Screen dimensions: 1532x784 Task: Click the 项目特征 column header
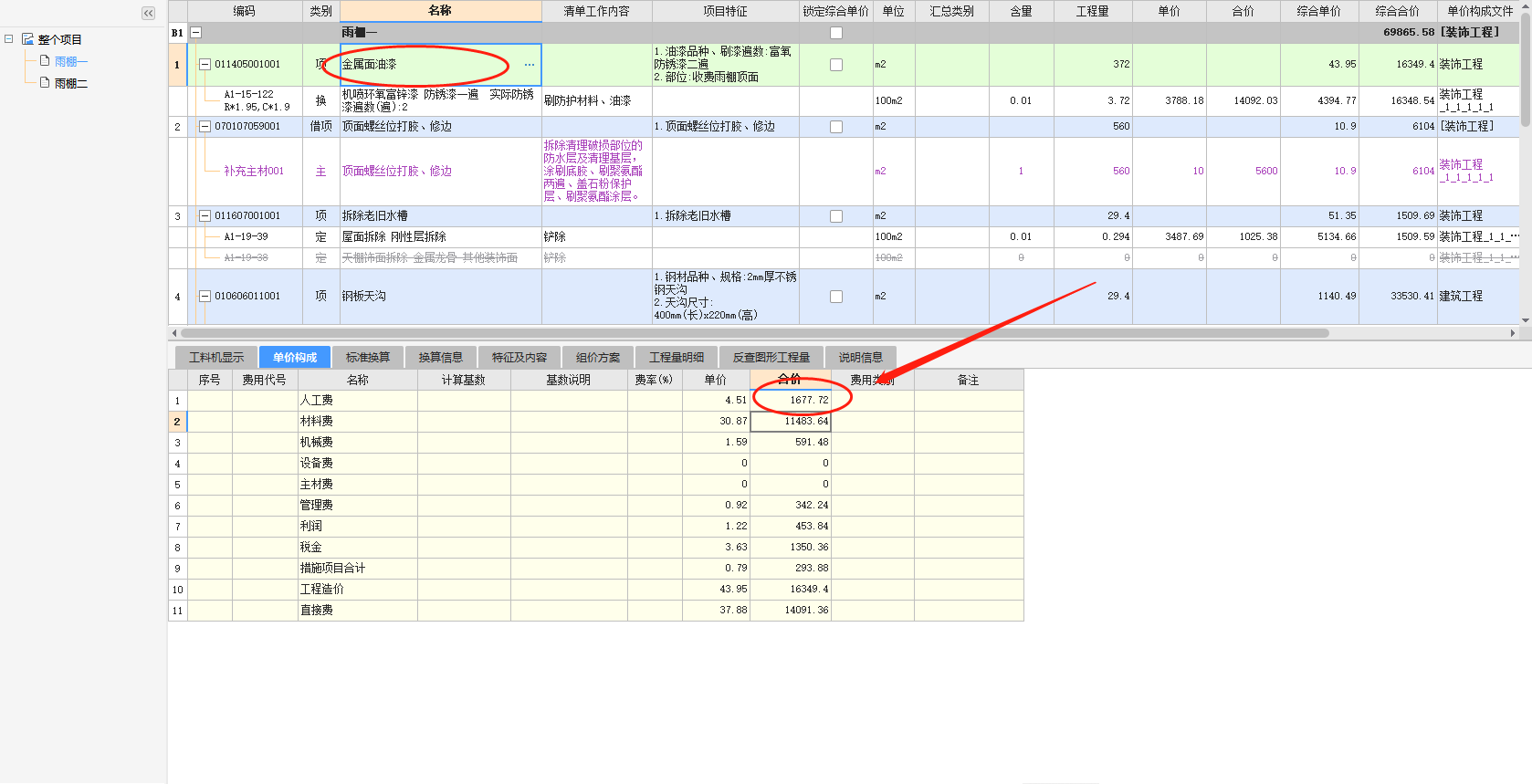coord(725,11)
